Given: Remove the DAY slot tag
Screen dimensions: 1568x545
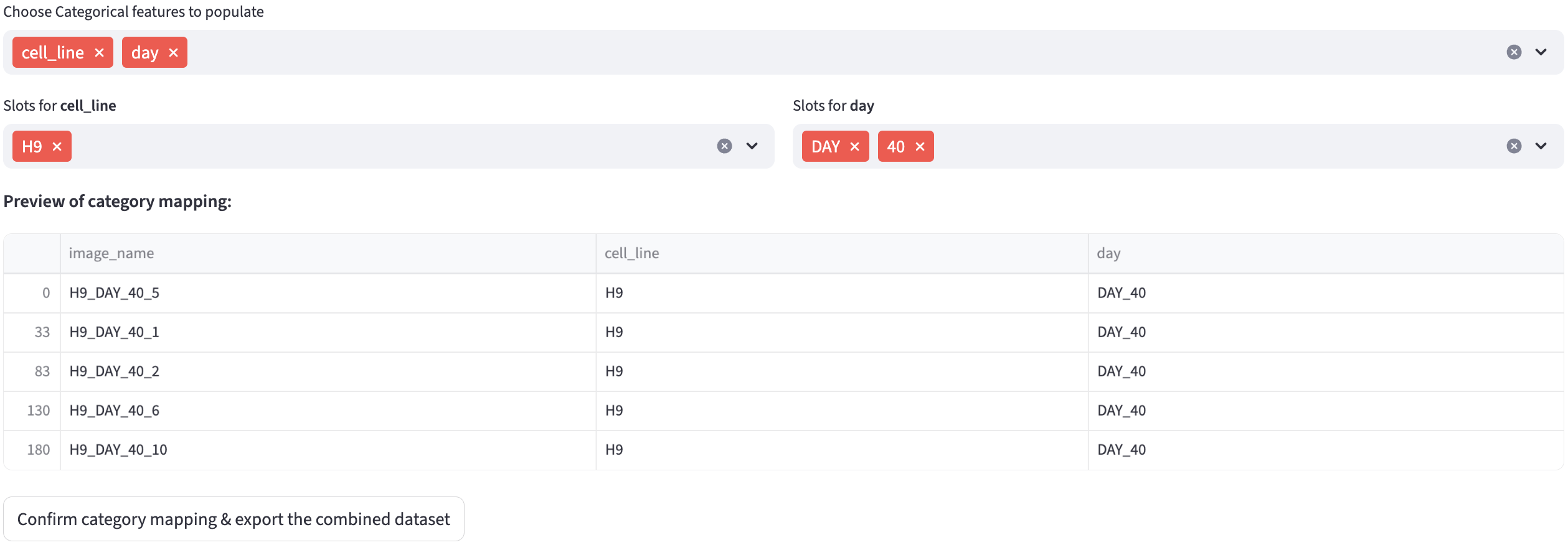Looking at the screenshot, I should [x=855, y=147].
